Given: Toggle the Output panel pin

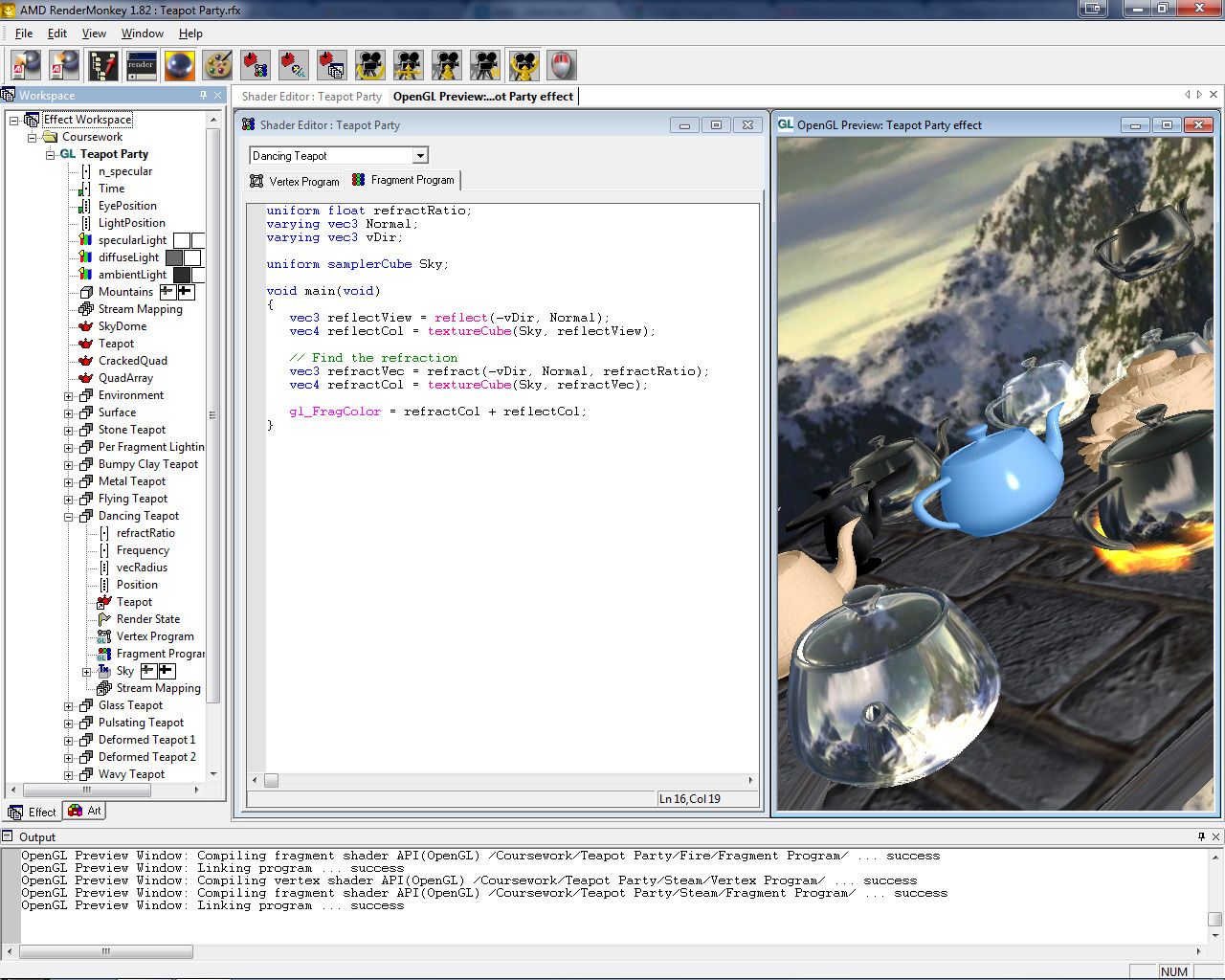Looking at the screenshot, I should [1201, 836].
